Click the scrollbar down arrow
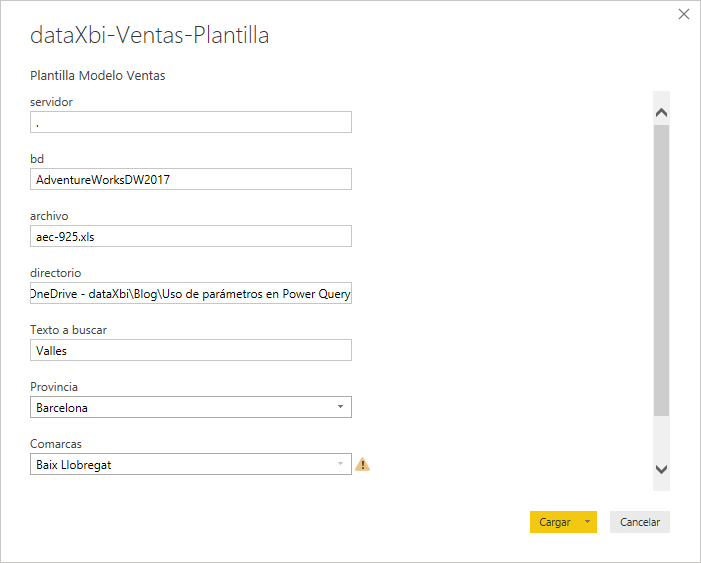This screenshot has width=701, height=563. pyautogui.click(x=661, y=468)
